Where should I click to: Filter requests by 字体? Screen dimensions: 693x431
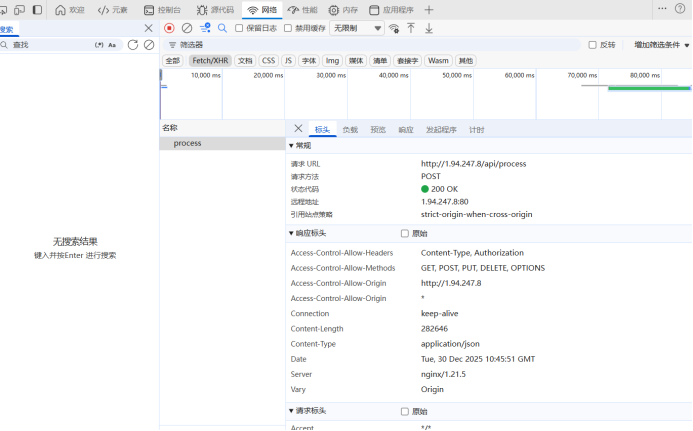309,61
